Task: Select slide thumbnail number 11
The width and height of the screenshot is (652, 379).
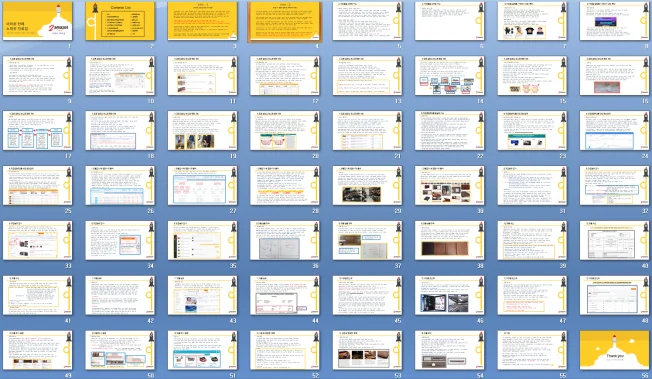Action: point(203,76)
